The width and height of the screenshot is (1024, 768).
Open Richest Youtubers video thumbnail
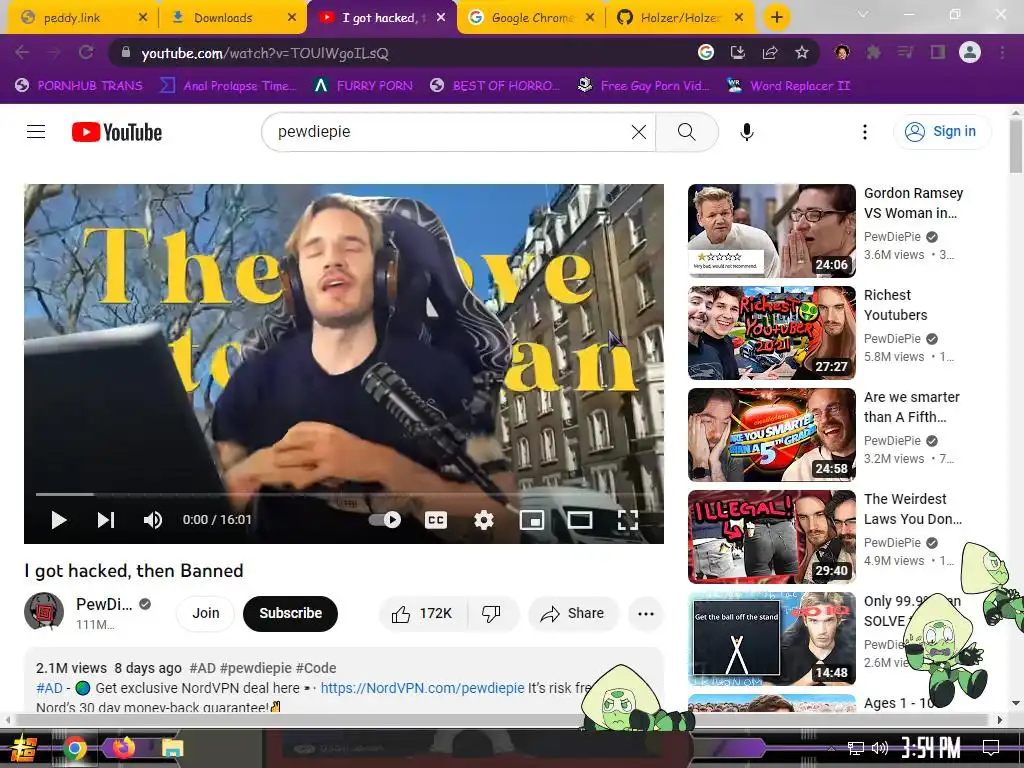click(x=771, y=332)
